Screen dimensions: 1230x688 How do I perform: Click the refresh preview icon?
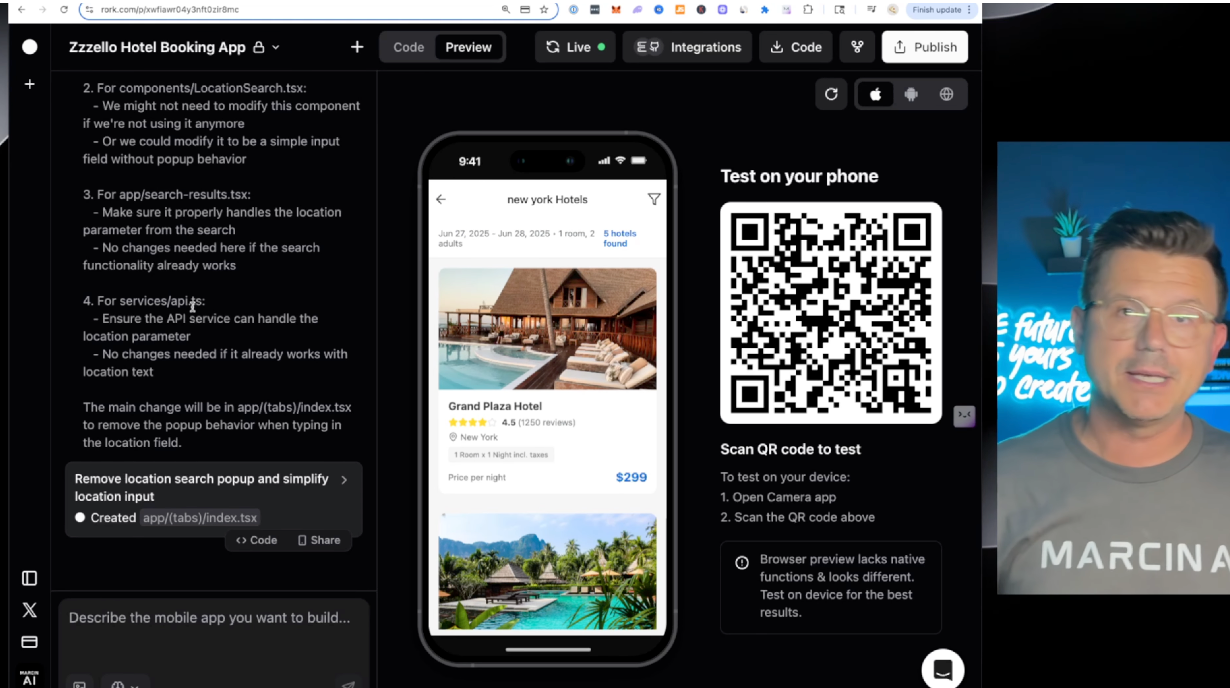pyautogui.click(x=831, y=94)
